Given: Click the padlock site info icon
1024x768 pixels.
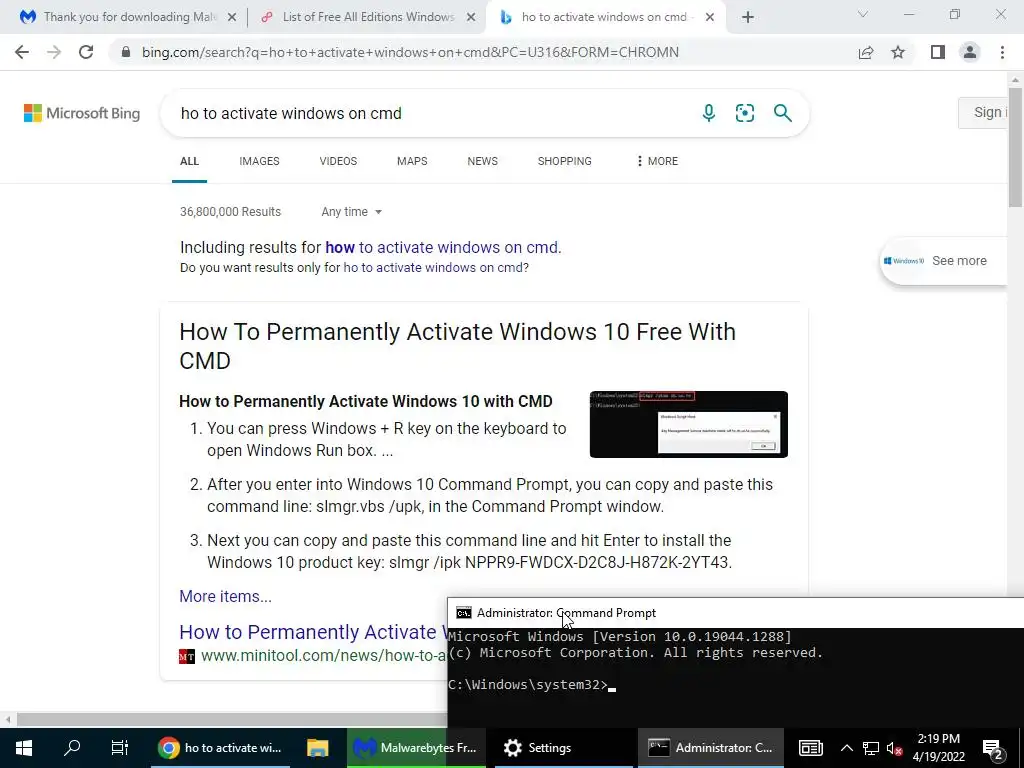Looking at the screenshot, I should 126,52.
